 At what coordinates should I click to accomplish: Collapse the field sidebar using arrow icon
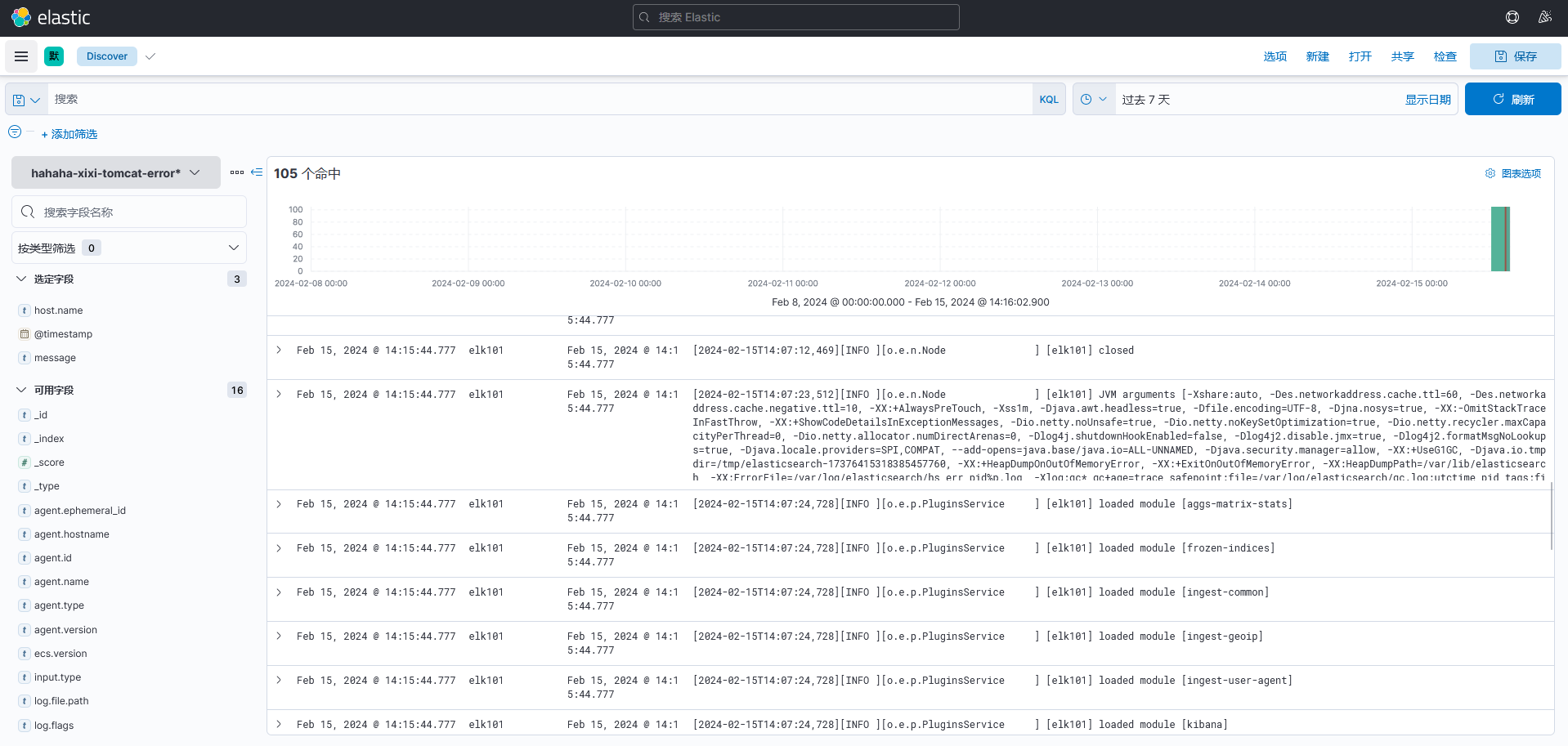pyautogui.click(x=257, y=172)
